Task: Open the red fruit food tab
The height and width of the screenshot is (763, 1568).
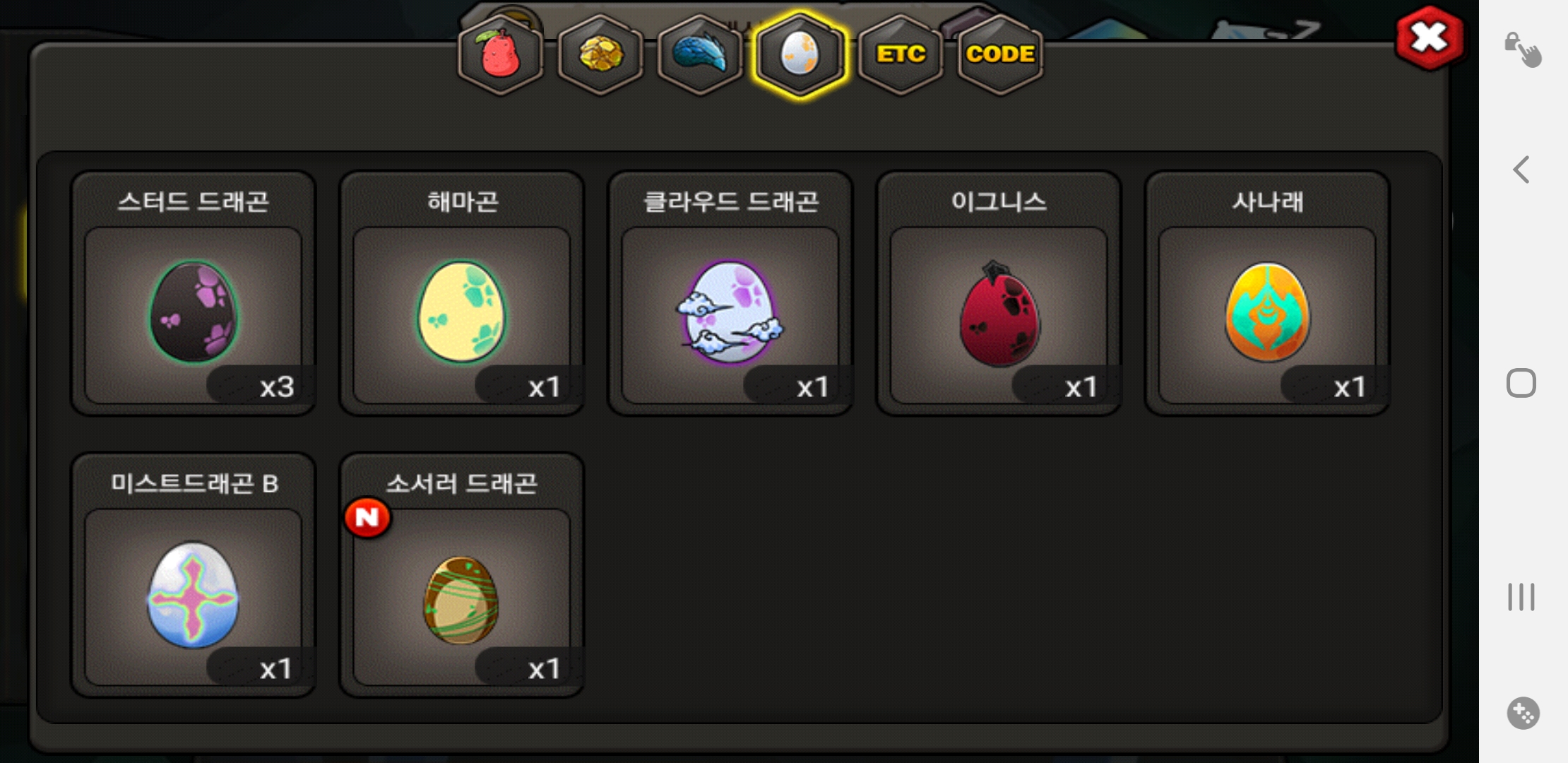Action: [501, 54]
